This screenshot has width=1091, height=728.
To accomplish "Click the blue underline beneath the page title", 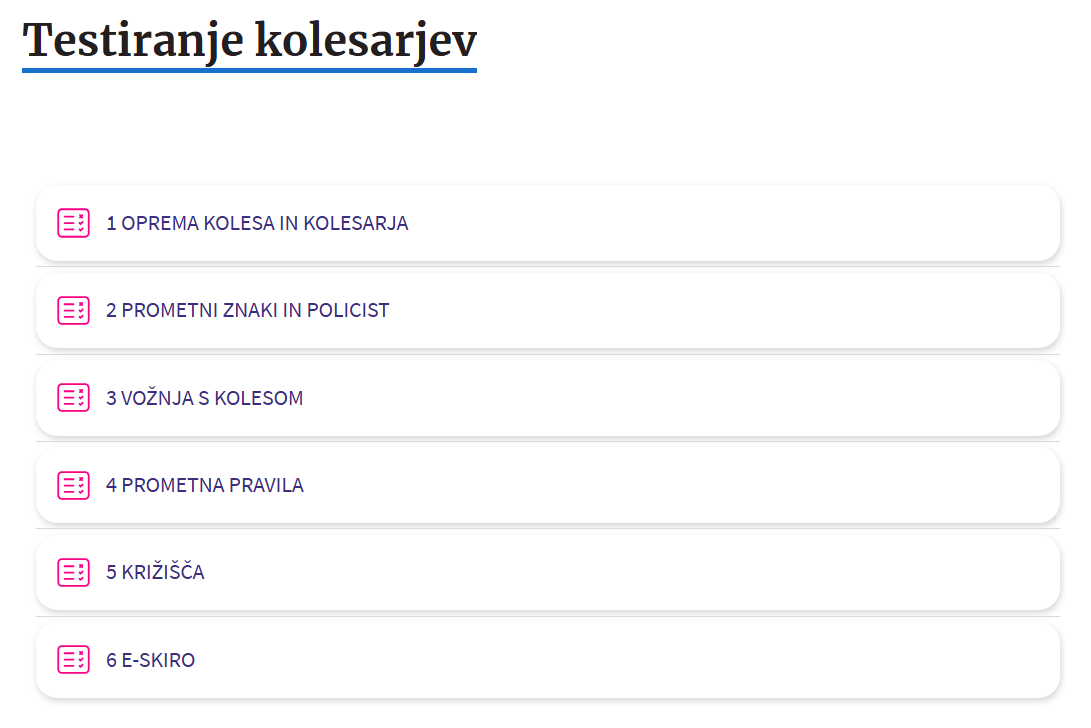I will (250, 70).
